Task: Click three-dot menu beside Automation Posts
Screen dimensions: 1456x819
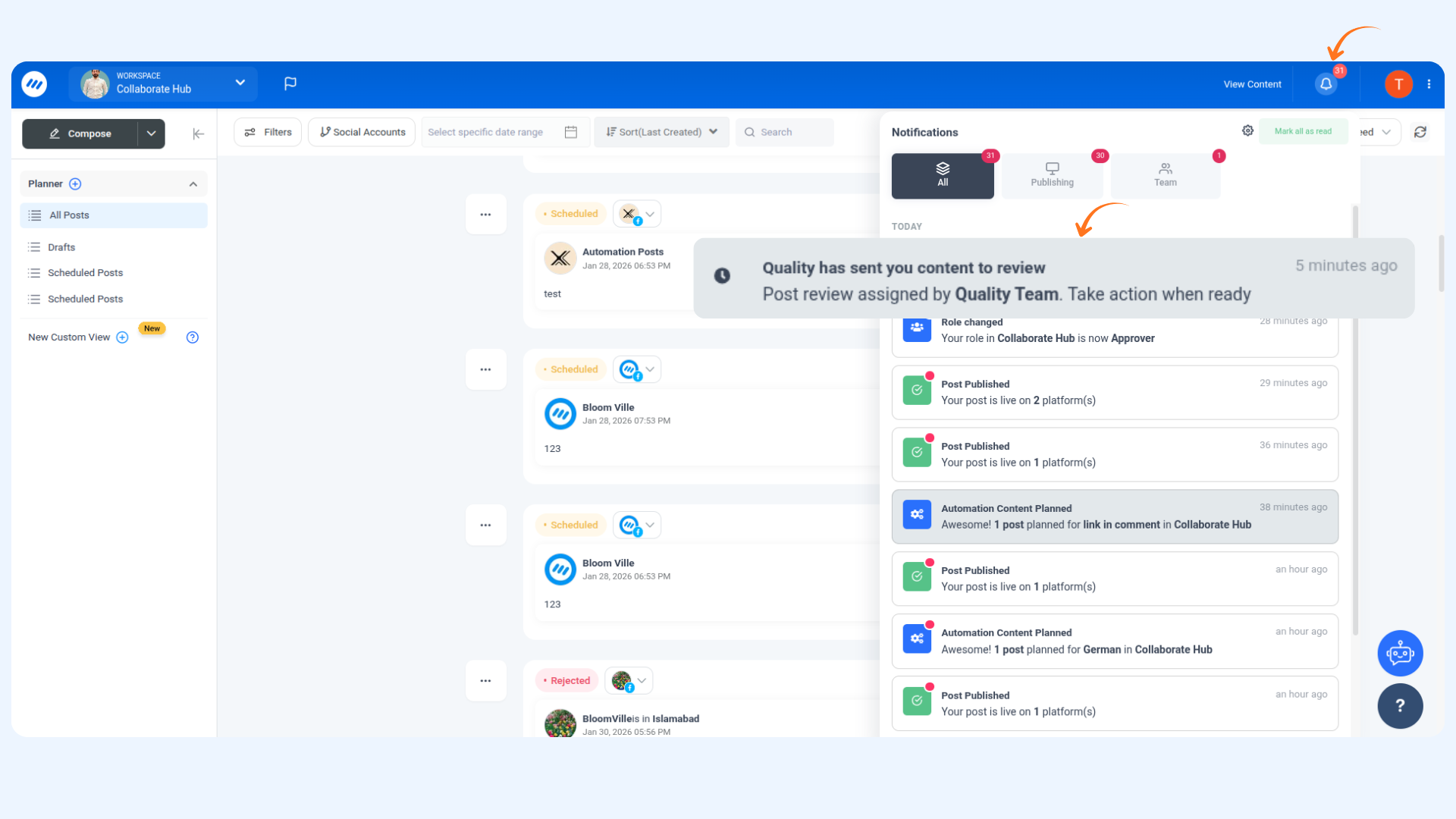Action: click(x=485, y=215)
